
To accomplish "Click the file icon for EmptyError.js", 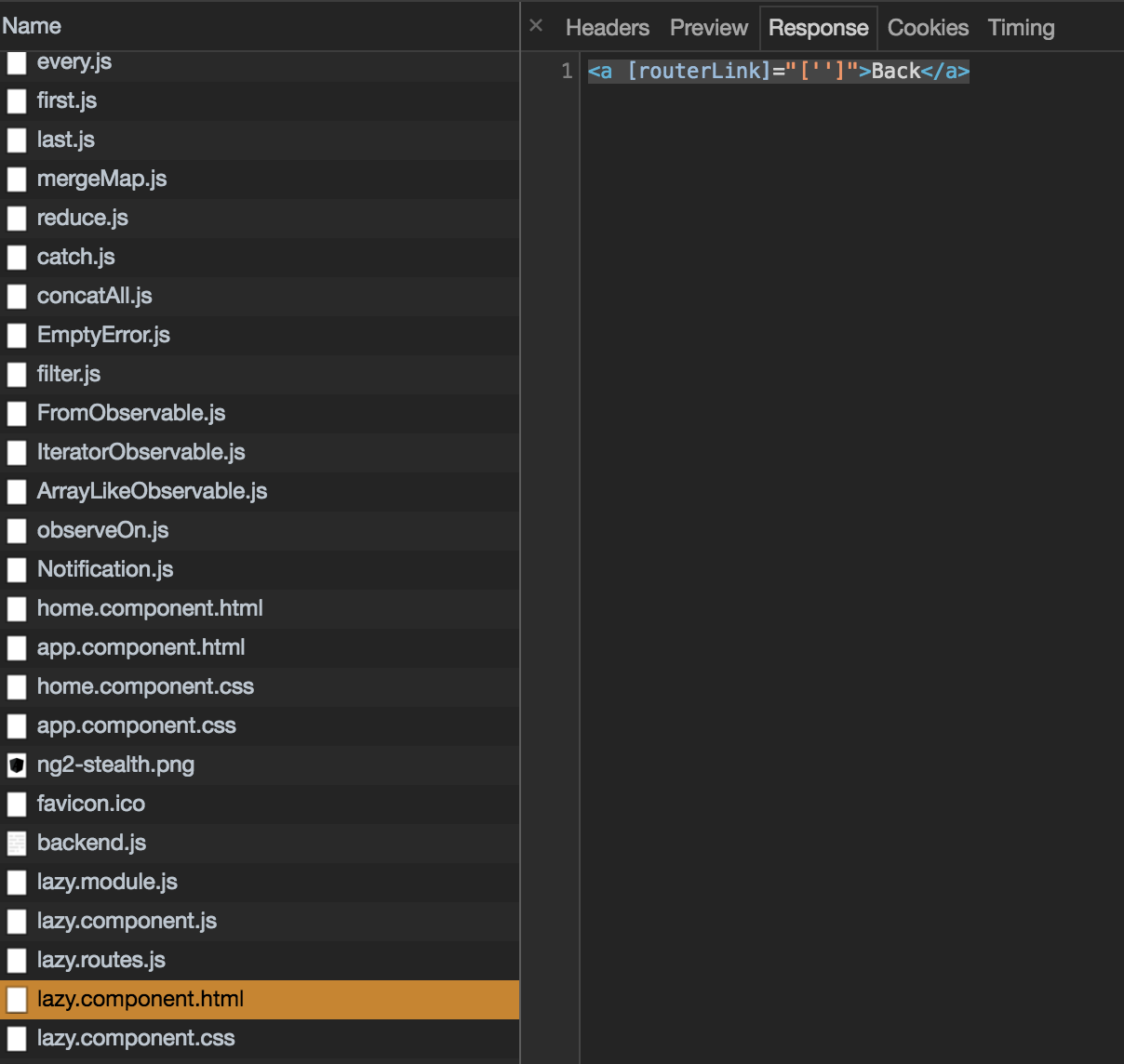I will [17, 336].
